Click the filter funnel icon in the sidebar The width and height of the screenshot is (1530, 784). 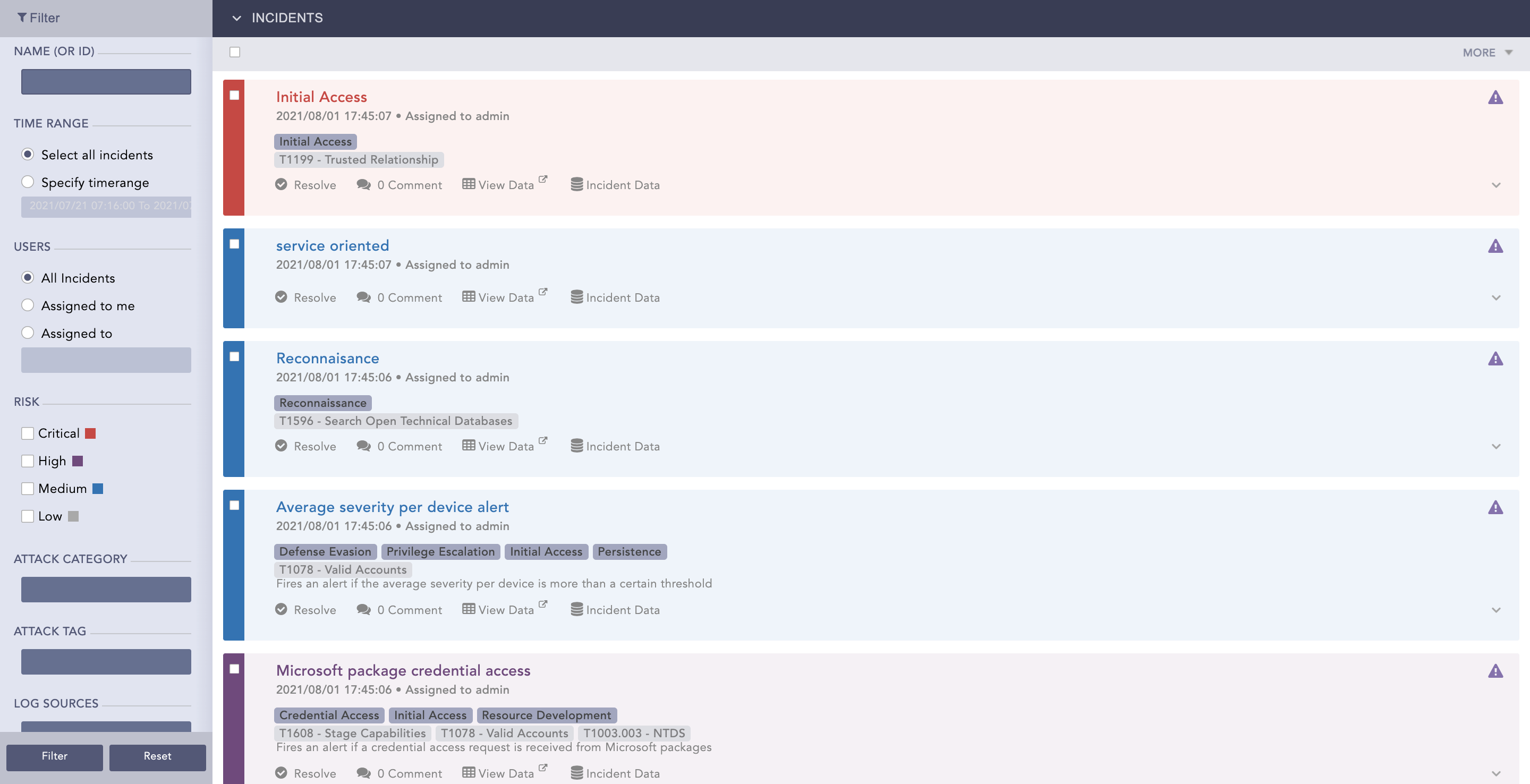(x=22, y=18)
